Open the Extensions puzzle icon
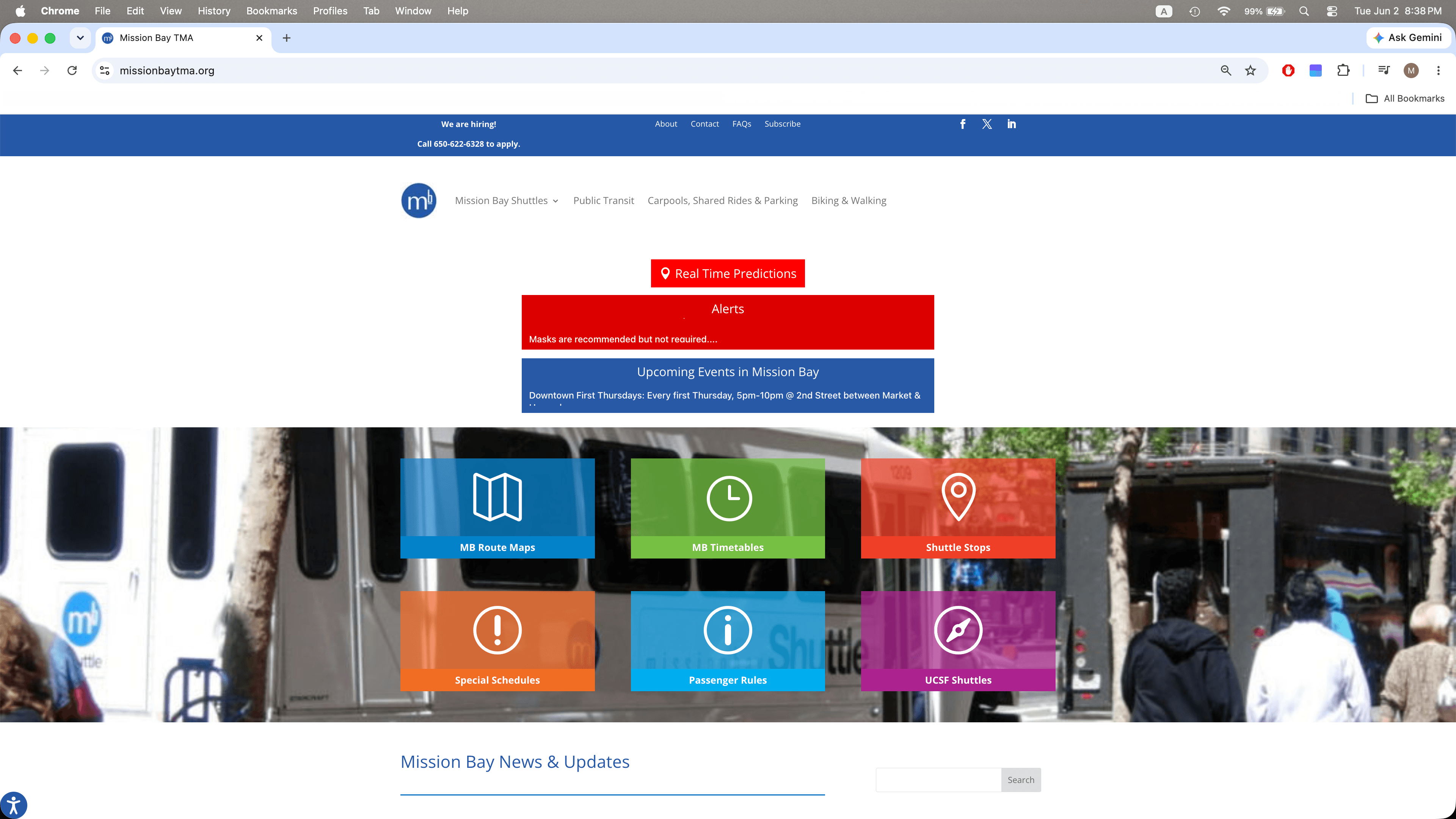Image resolution: width=1456 pixels, height=819 pixels. coord(1343,71)
